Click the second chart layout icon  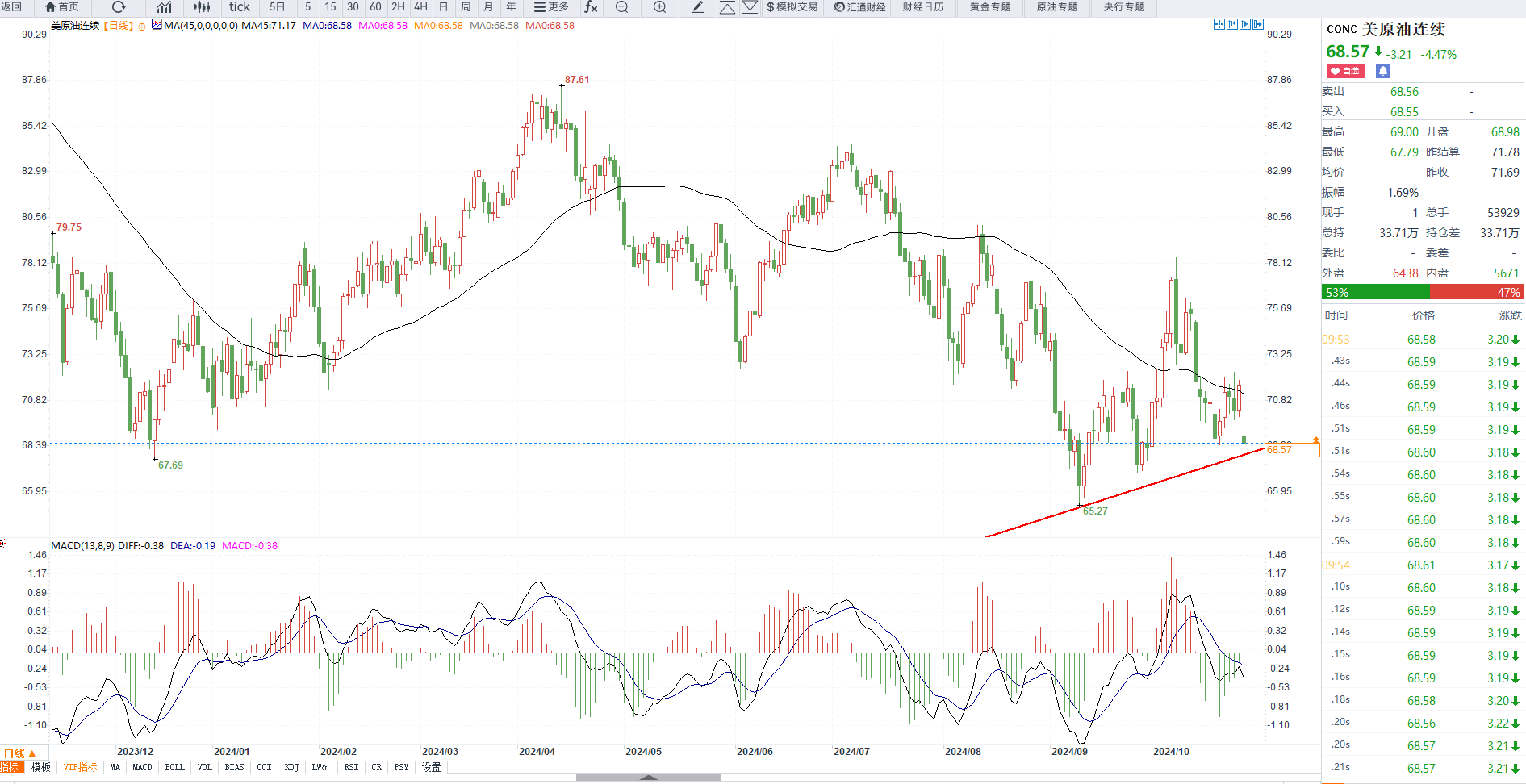click(1232, 24)
